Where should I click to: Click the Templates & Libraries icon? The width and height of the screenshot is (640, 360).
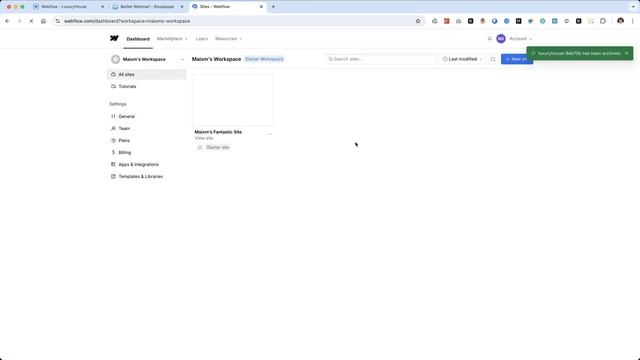point(113,176)
